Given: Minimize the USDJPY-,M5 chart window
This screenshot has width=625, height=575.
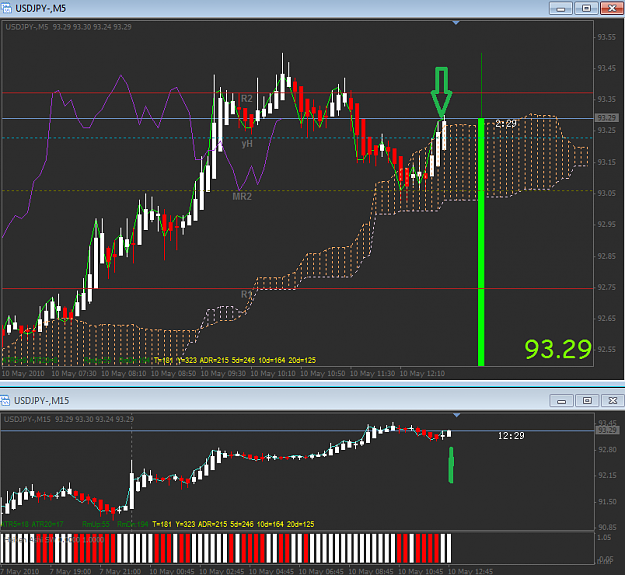Looking at the screenshot, I should tap(560, 8).
